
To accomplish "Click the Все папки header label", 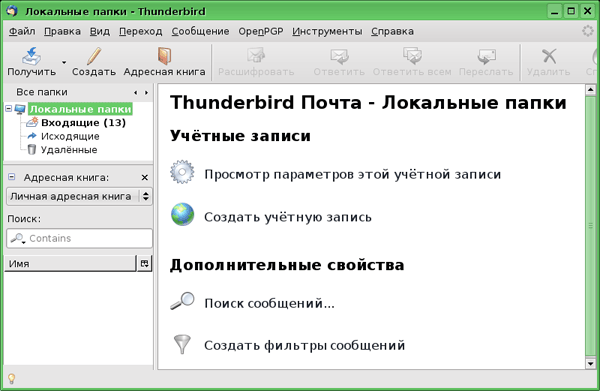I will [42, 92].
